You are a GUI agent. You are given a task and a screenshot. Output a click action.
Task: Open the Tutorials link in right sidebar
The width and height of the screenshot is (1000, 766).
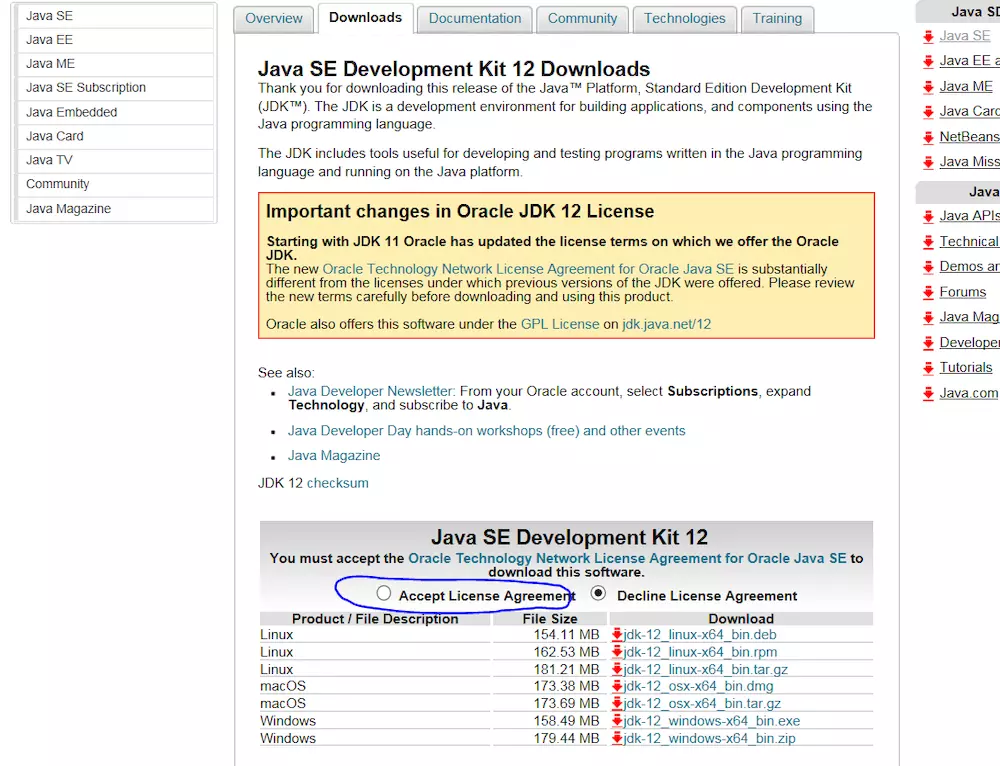pos(966,367)
